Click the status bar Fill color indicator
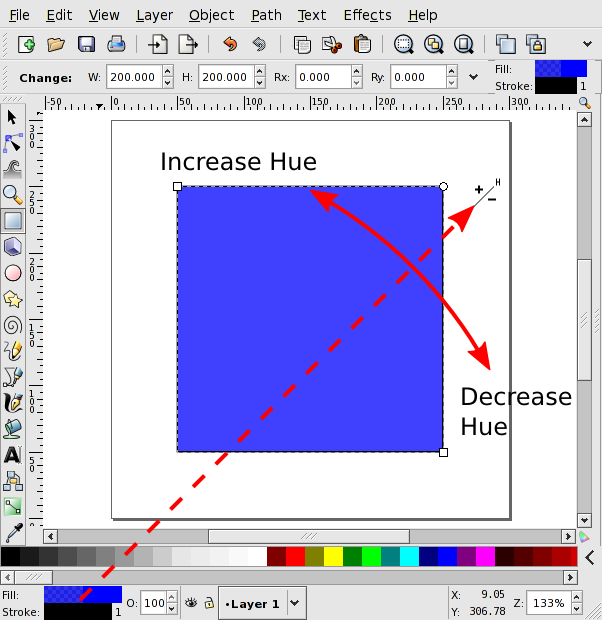Screen dimensions: 602x620 83,594
